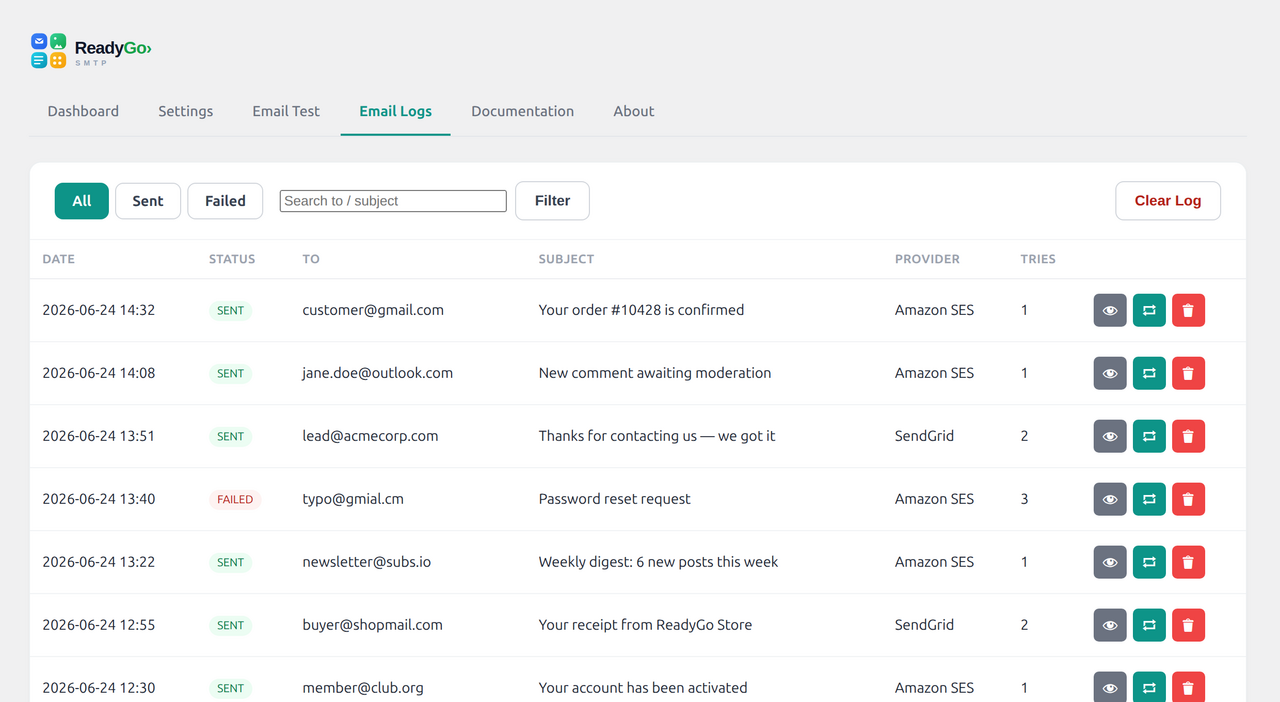Click the recipient typo@gmial.cm
The width and height of the screenshot is (1280, 702).
(x=353, y=499)
